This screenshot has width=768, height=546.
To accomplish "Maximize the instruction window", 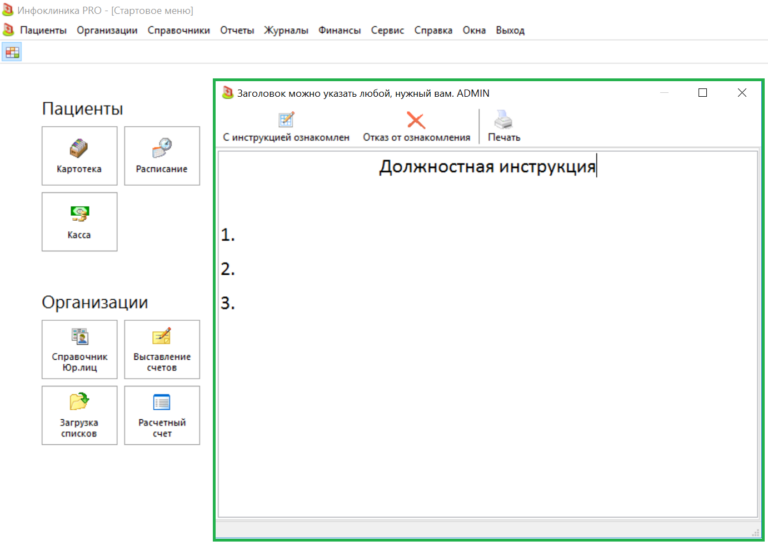I will pyautogui.click(x=702, y=93).
